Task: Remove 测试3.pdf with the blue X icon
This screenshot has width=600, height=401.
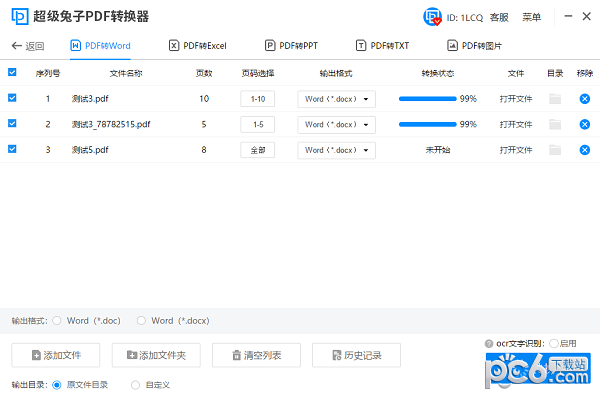Action: (584, 99)
